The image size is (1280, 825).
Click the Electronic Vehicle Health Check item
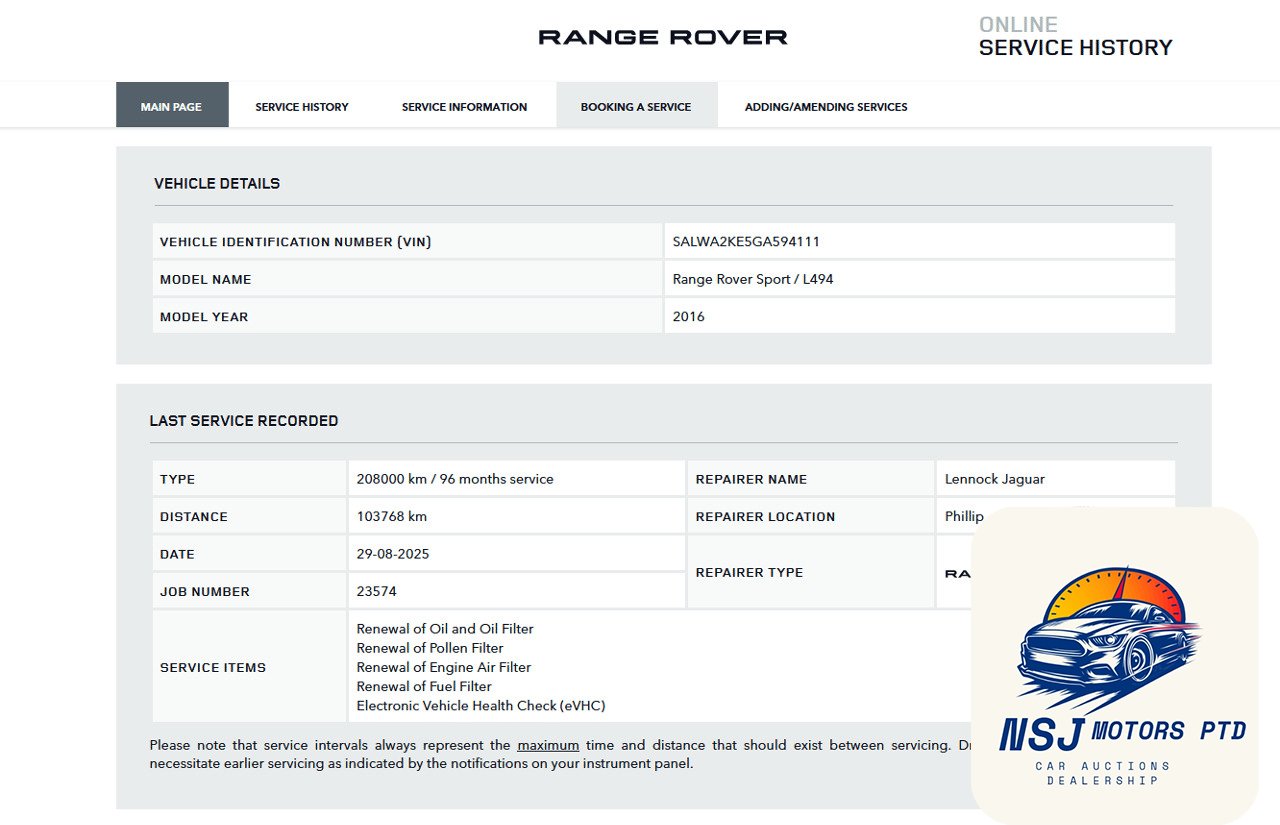(x=481, y=705)
